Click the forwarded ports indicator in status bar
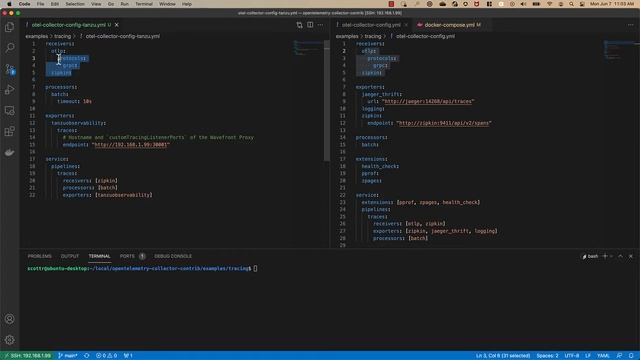The image size is (640, 360). tap(128, 356)
